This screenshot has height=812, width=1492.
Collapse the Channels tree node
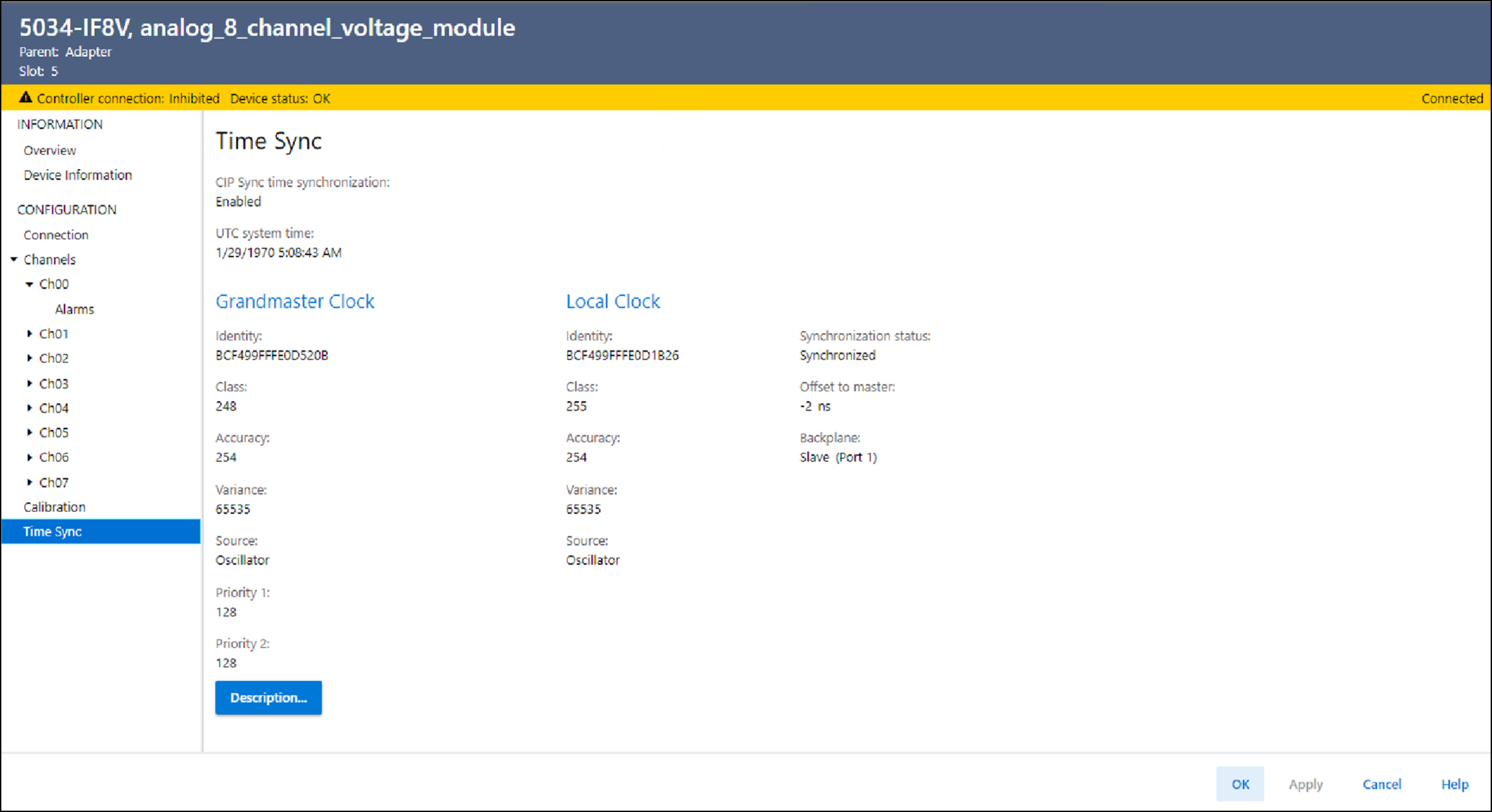[x=14, y=260]
